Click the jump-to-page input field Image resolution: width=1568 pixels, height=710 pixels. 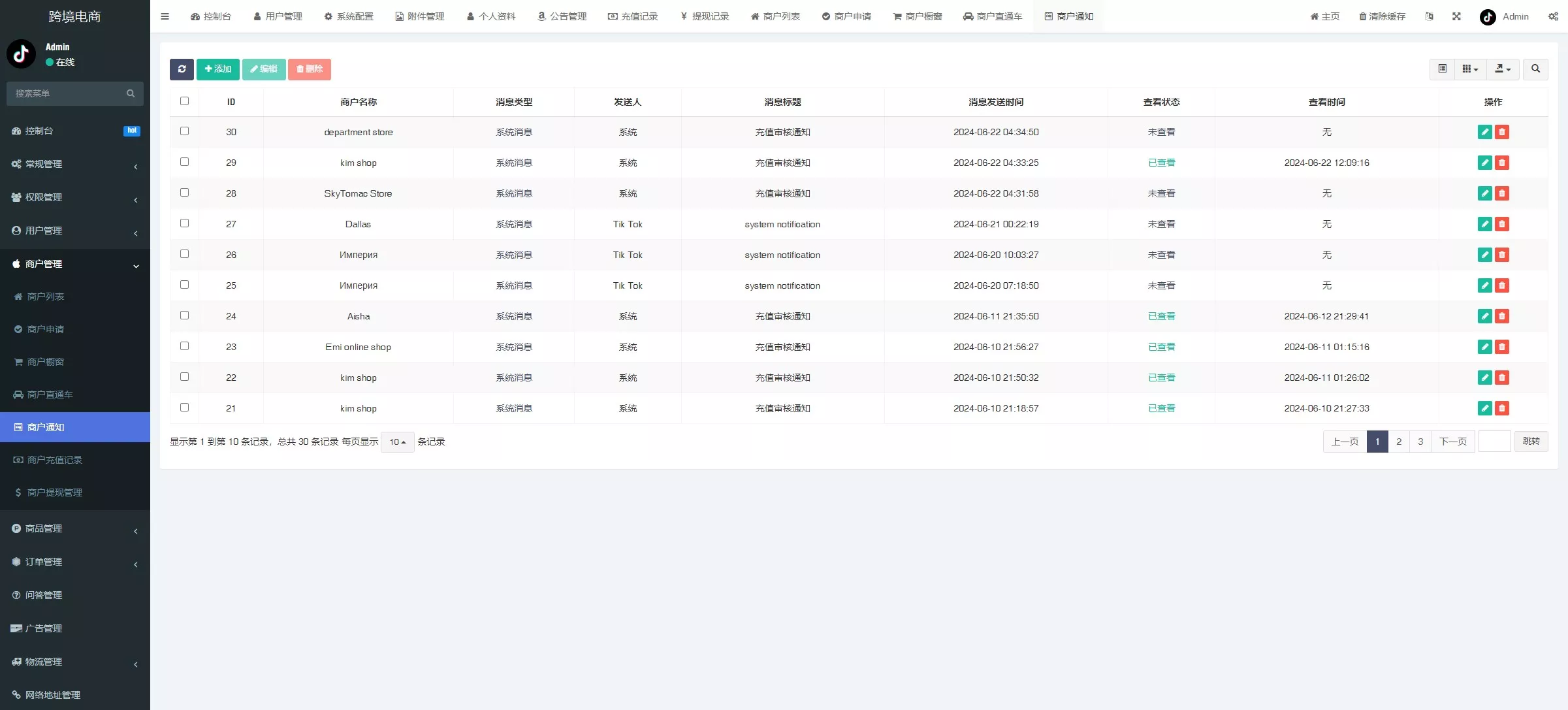pos(1494,442)
